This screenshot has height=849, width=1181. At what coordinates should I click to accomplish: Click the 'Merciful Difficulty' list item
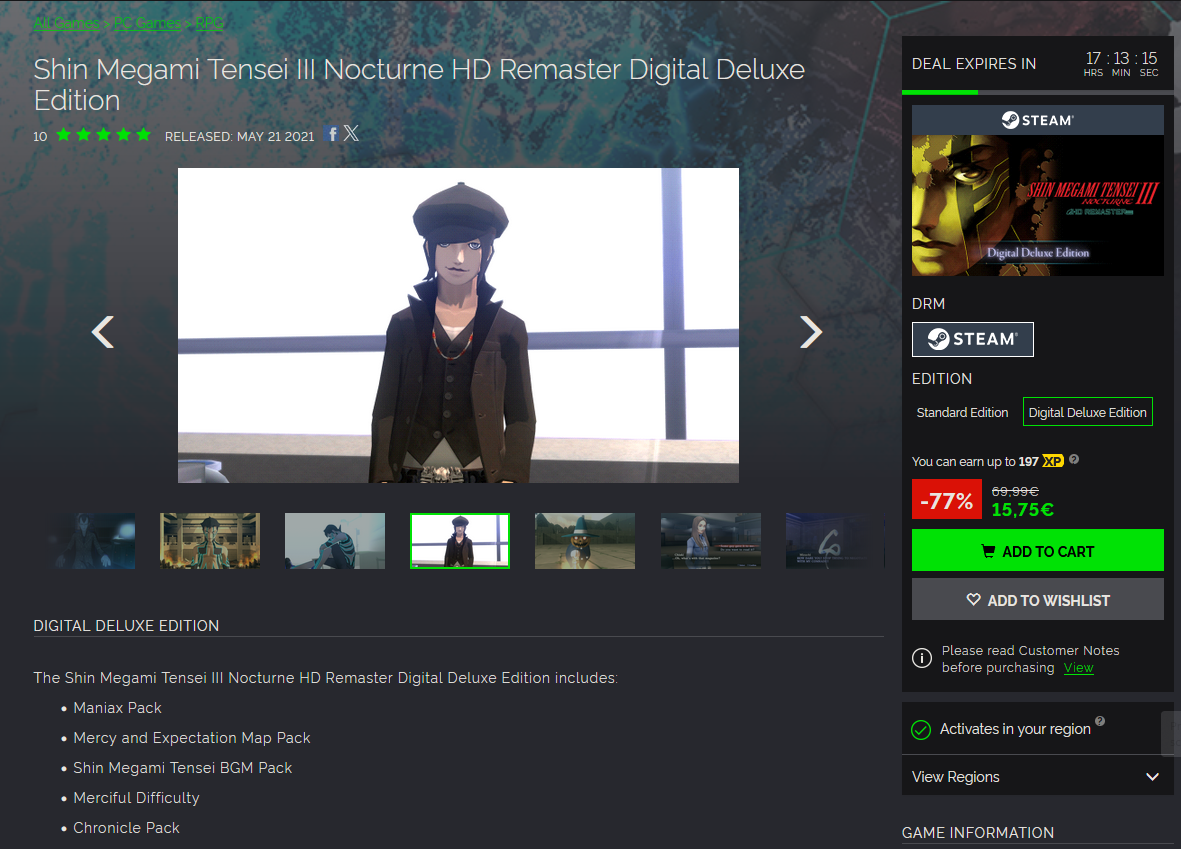pyautogui.click(x=136, y=798)
